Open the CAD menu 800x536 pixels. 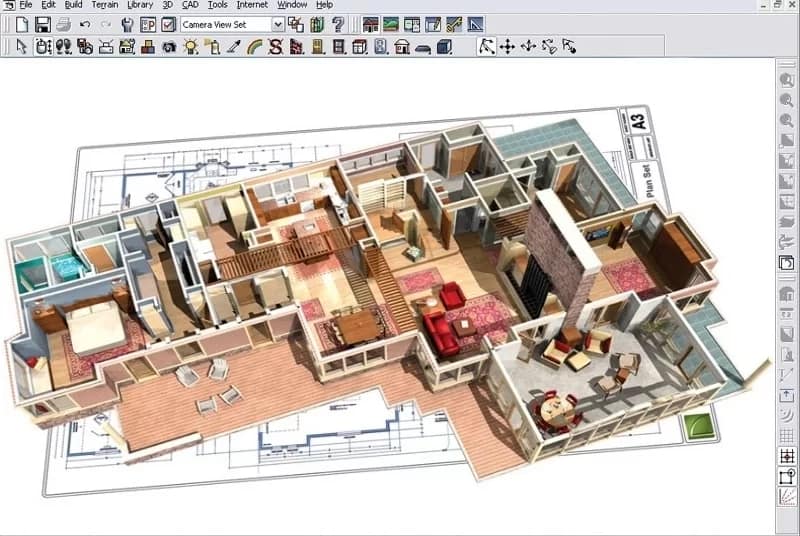[x=190, y=5]
